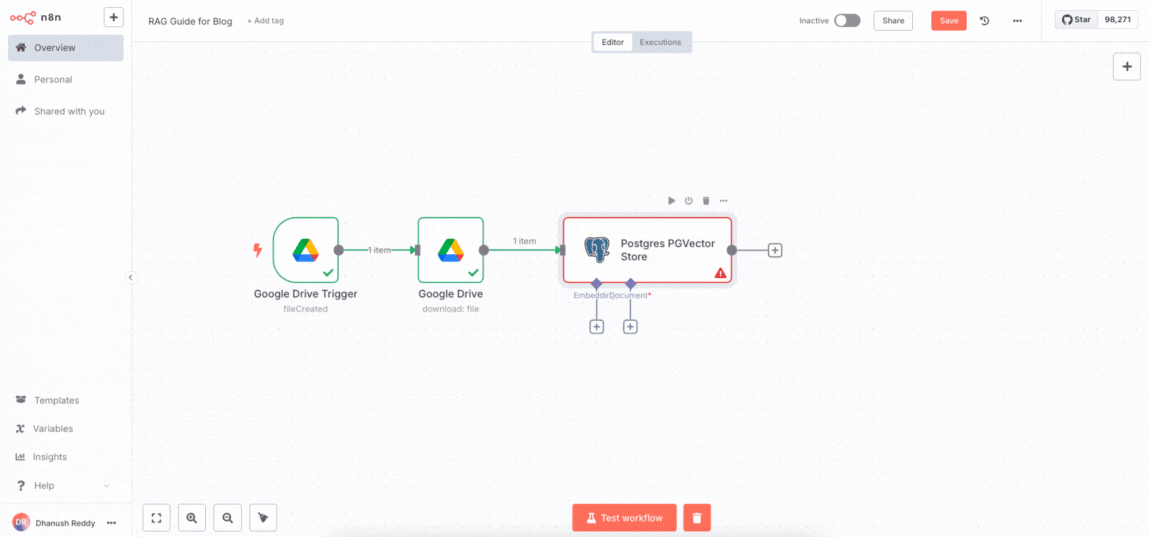Click the Add tag field
The height and width of the screenshot is (537, 1149).
tap(266, 21)
